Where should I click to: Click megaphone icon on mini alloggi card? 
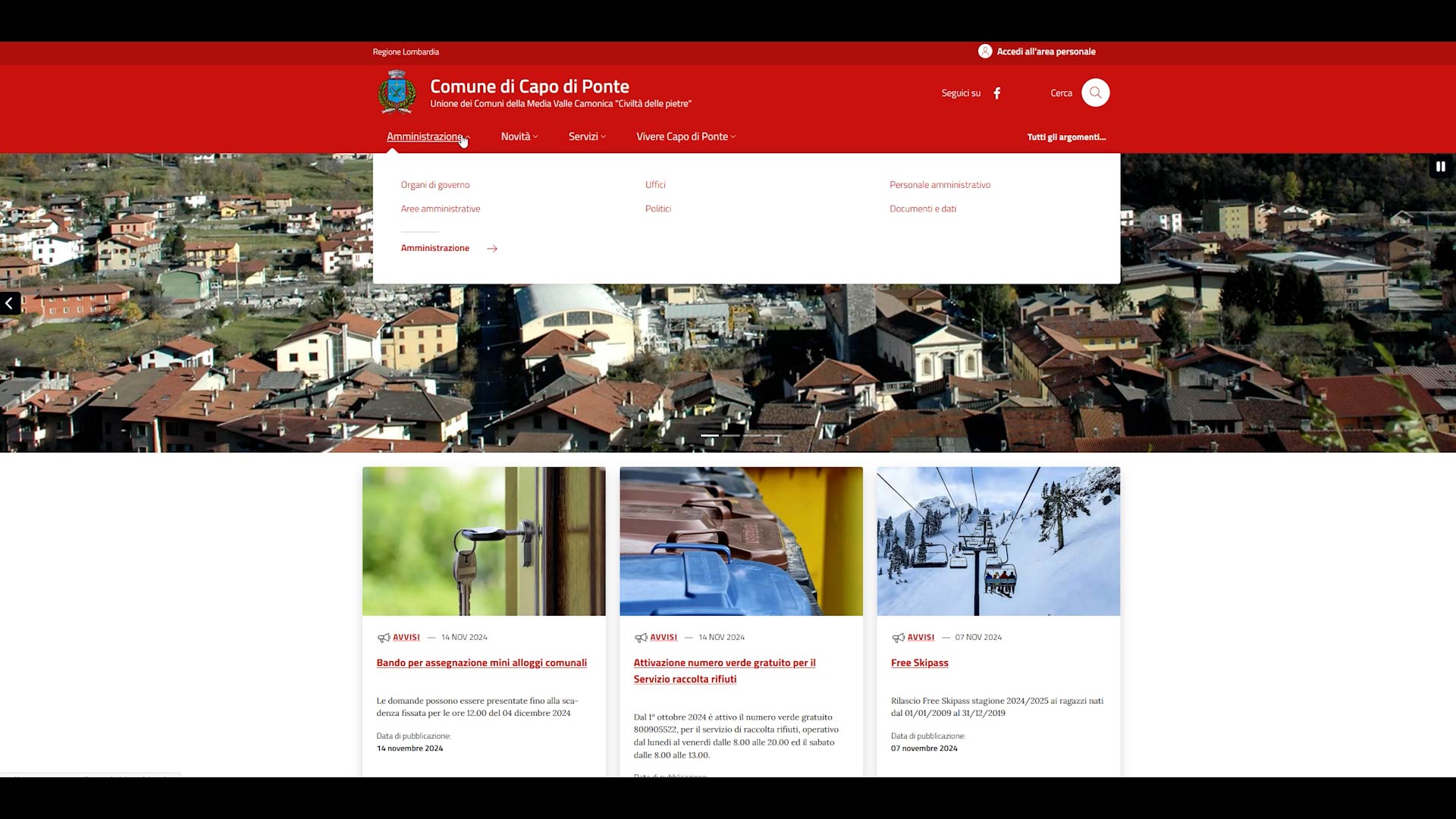pos(384,638)
